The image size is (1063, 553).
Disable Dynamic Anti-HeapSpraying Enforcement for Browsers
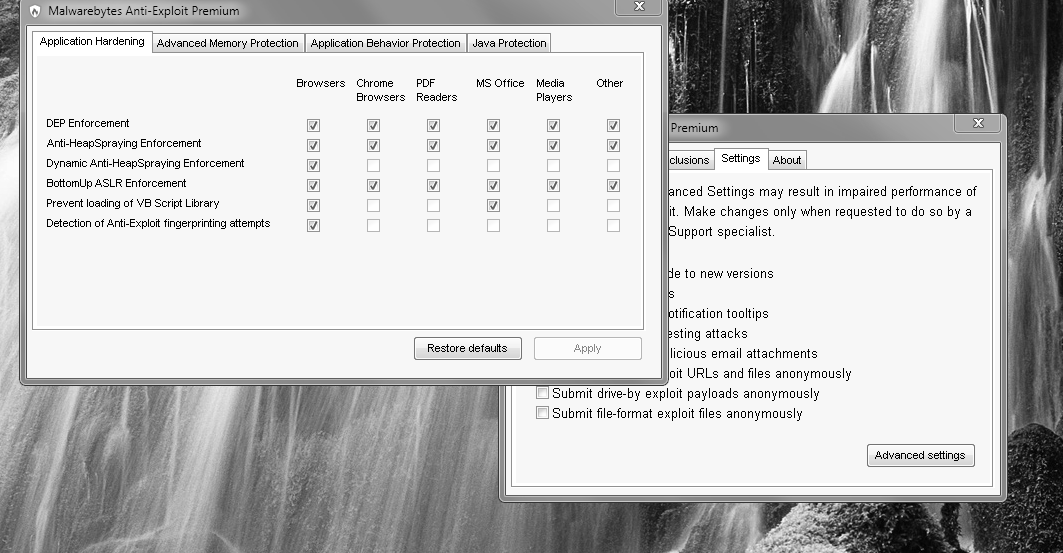click(x=313, y=165)
